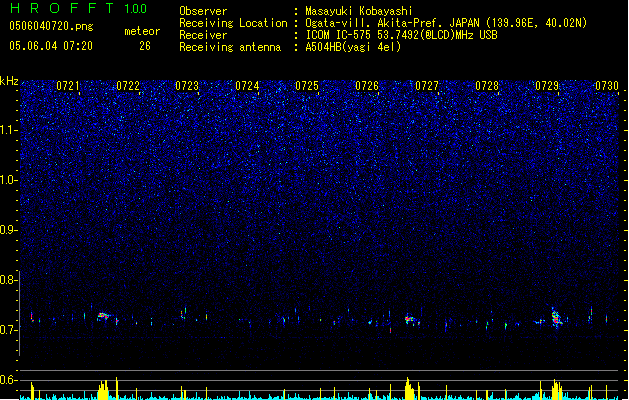The height and width of the screenshot is (400, 629).
Task: Click the 0728 time marker
Action: point(487,86)
